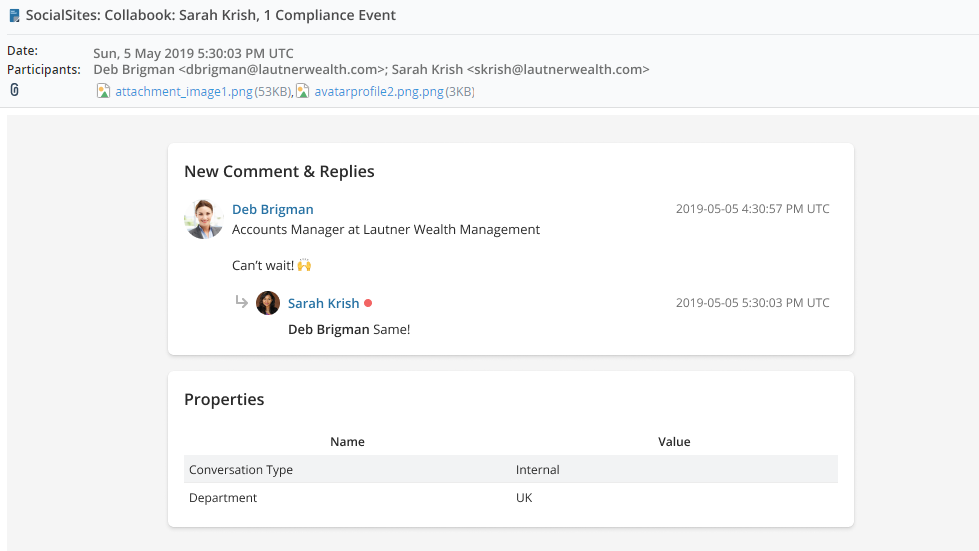Open Deb Brigman's profile photo
The width and height of the screenshot is (979, 551).
[x=204, y=219]
